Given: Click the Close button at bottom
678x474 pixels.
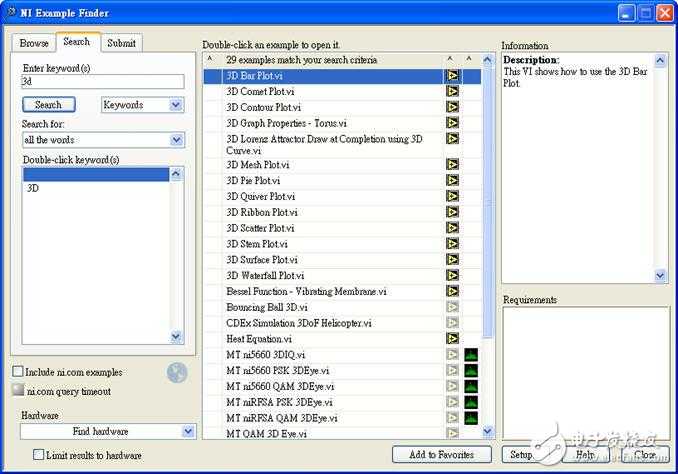Looking at the screenshot, I should (645, 455).
